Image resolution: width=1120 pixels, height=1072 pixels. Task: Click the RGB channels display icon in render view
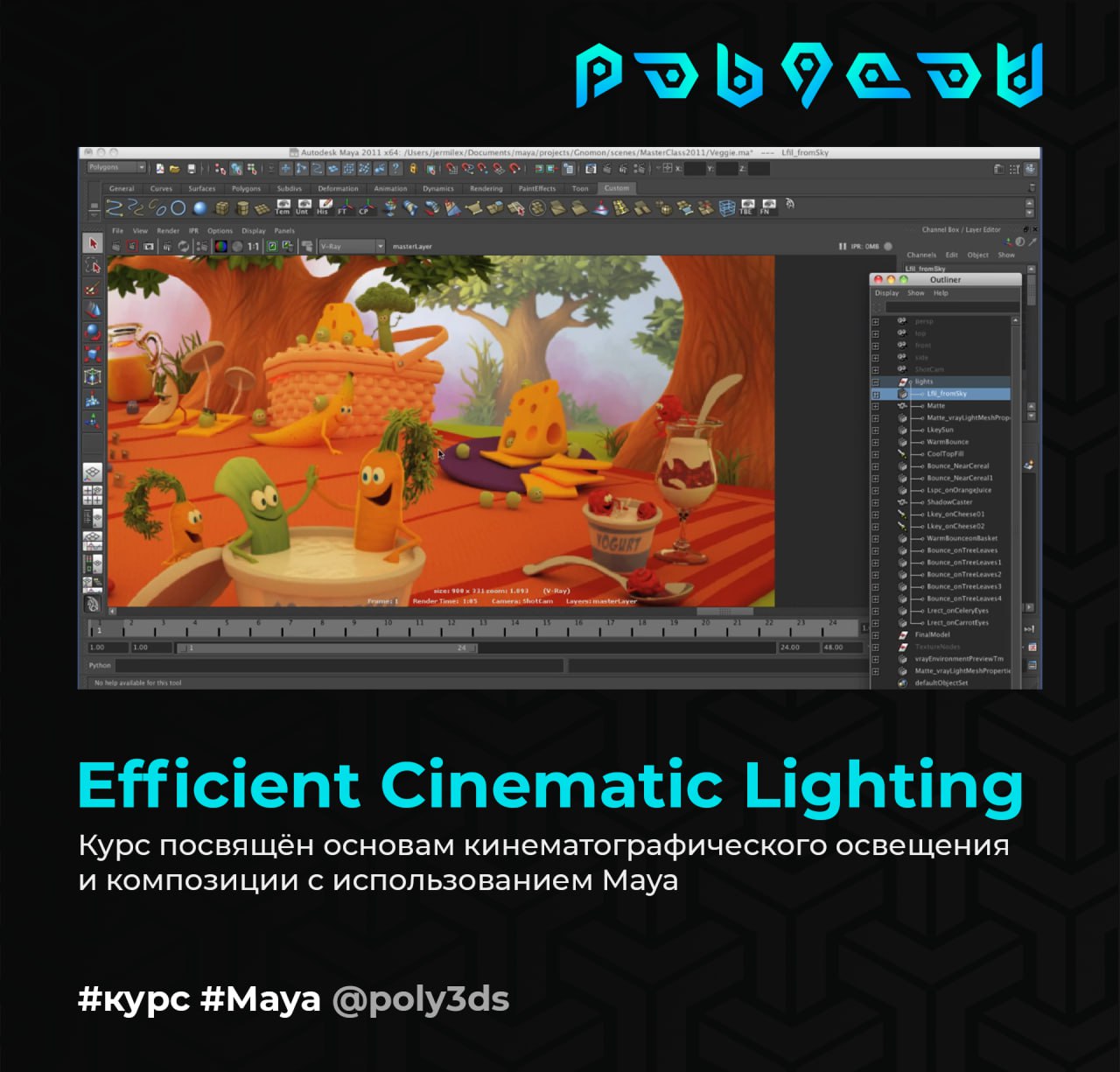[x=220, y=247]
